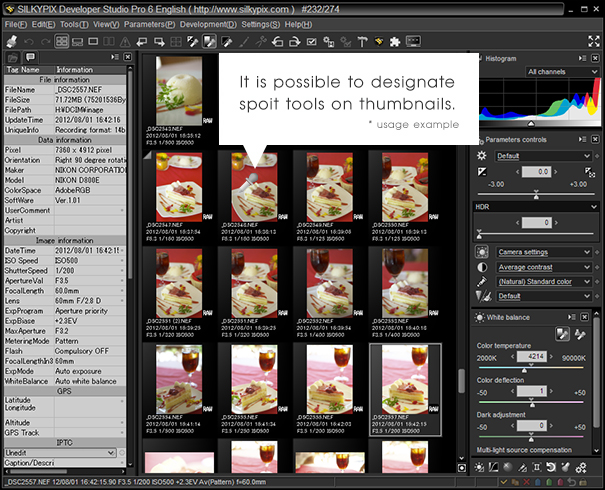Select thumbnail _DSC2557.NEF
The width and height of the screenshot is (605, 490).
[405, 390]
